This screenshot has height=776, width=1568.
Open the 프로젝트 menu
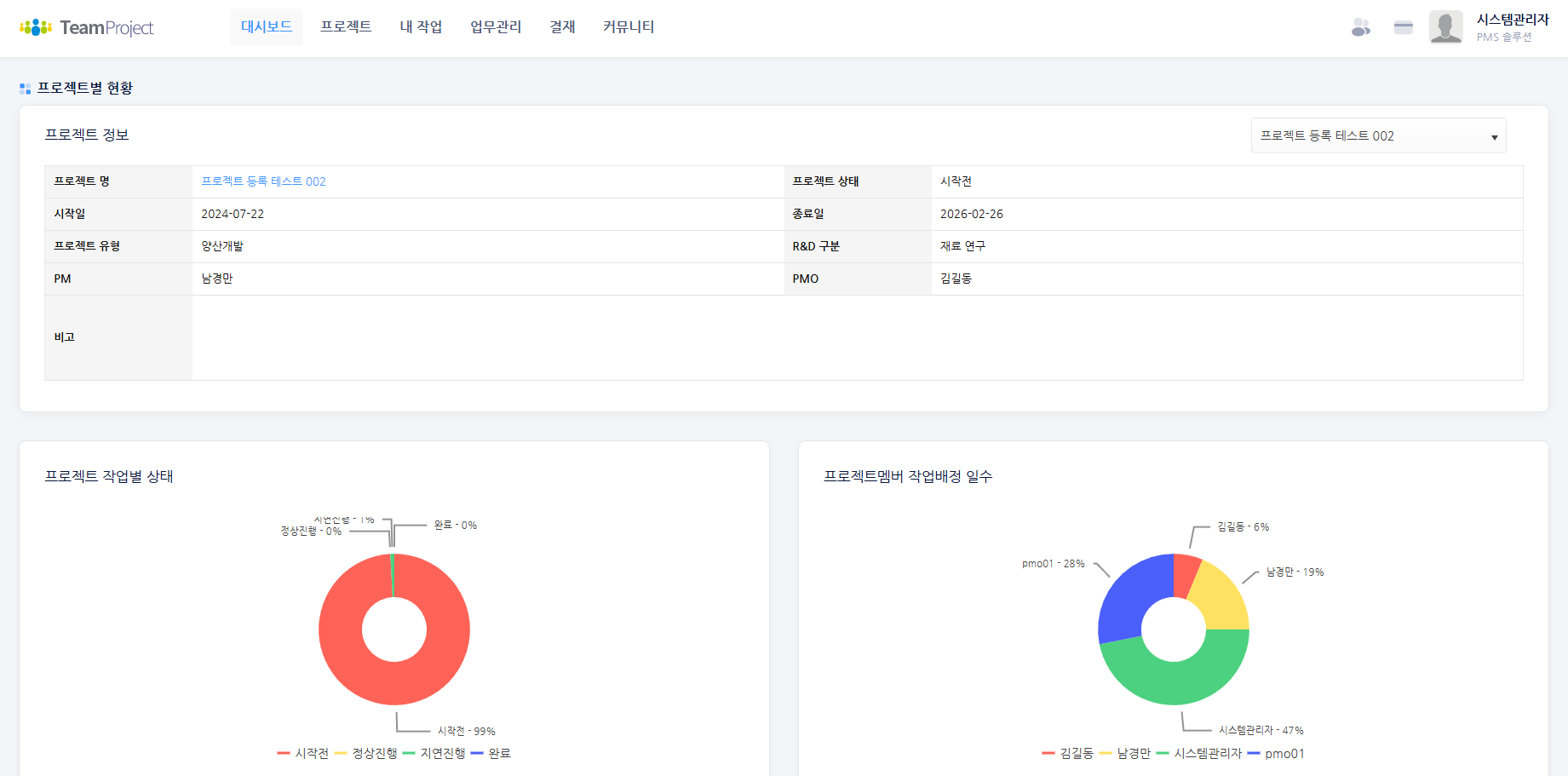[x=346, y=27]
